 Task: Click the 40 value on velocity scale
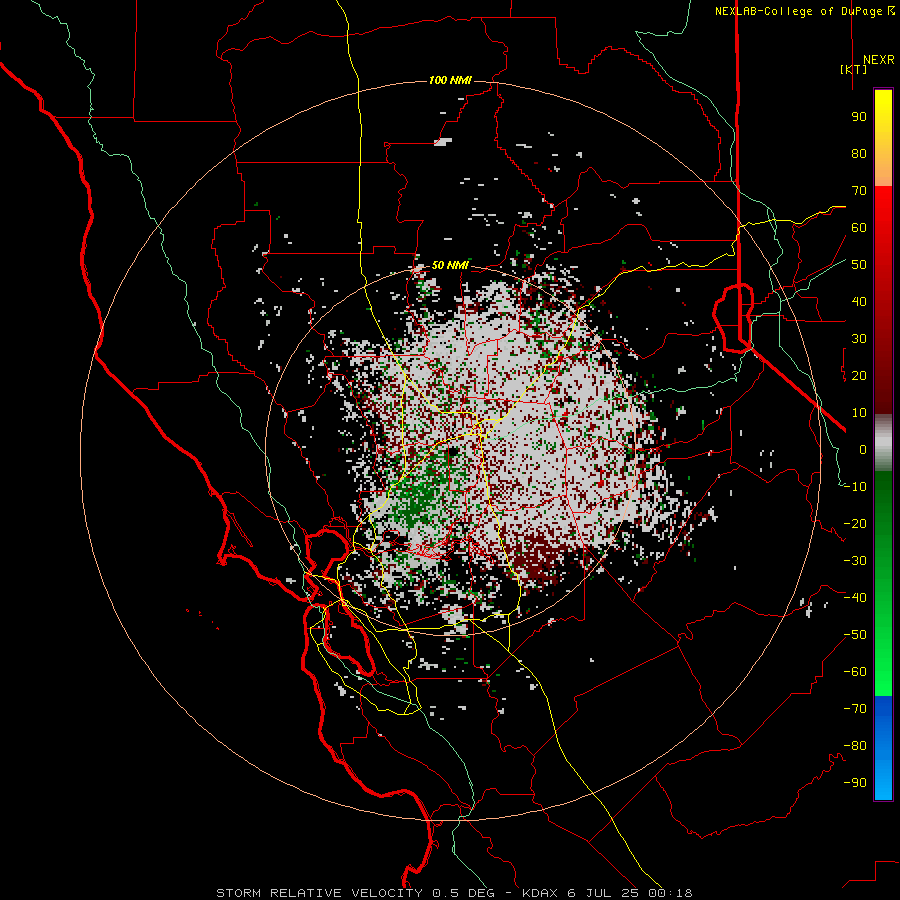click(x=859, y=301)
